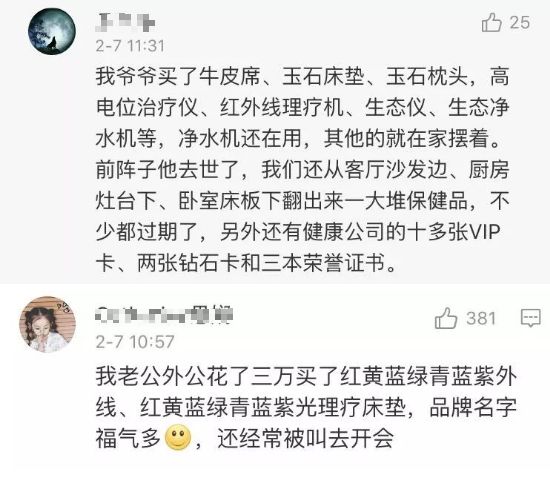
Task: Tap the comment line starting 我爷爷买了牛皮席
Action: (x=302, y=76)
